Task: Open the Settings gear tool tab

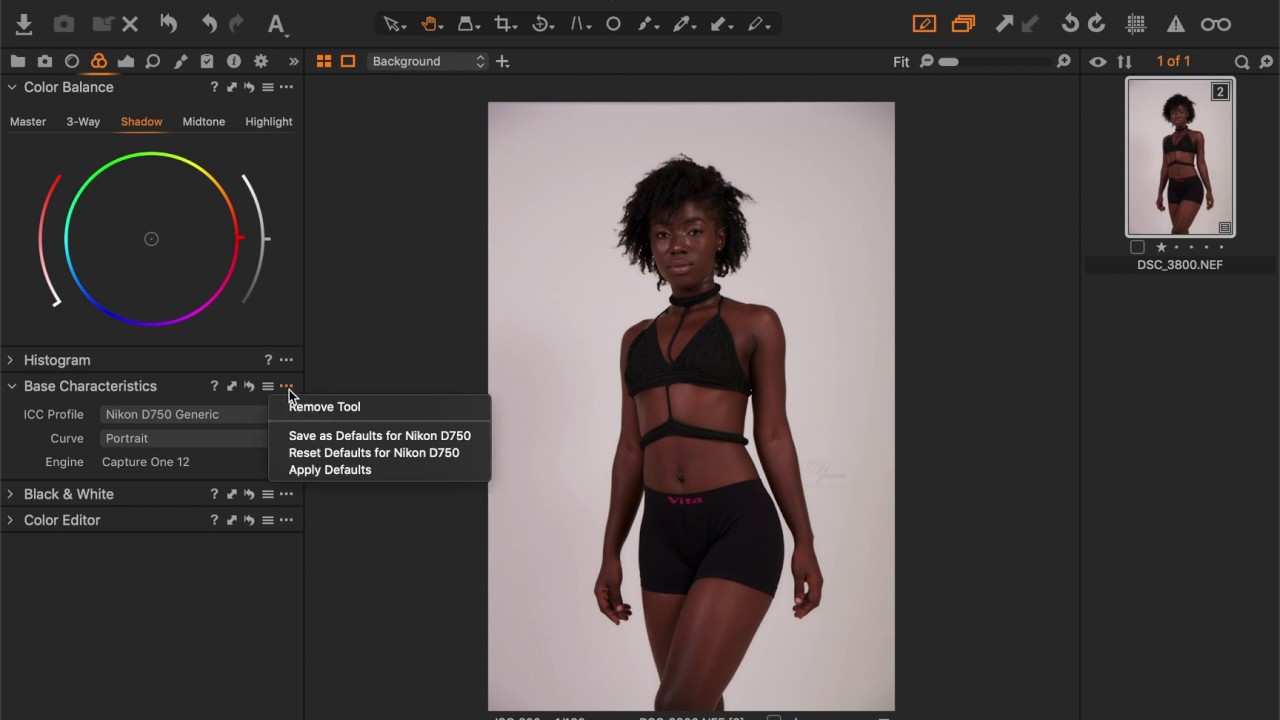Action: [261, 61]
